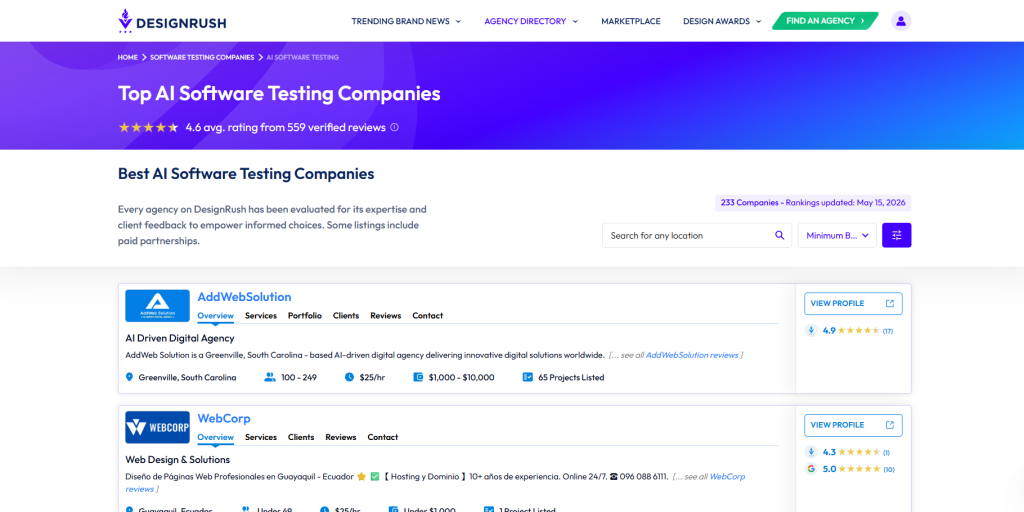The width and height of the screenshot is (1024, 512).
Task: Click the five-star rating in the header
Action: click(x=148, y=127)
